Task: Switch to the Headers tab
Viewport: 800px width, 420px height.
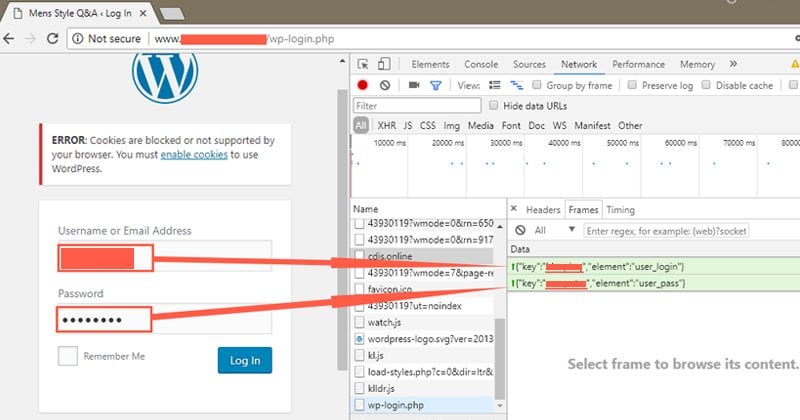Action: (543, 210)
